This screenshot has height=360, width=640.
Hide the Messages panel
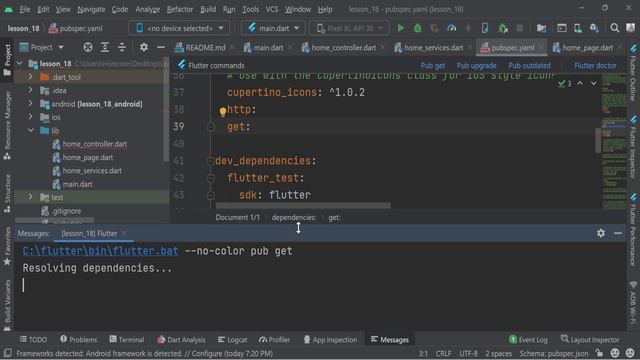point(618,233)
